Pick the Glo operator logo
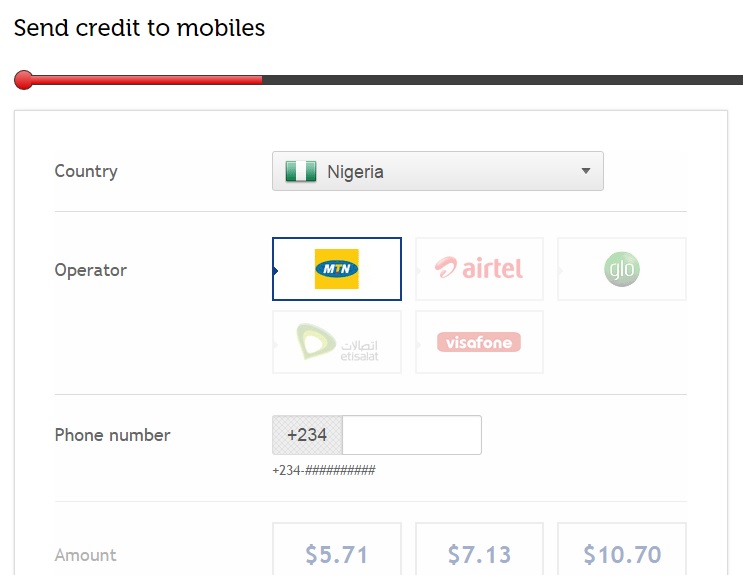Viewport: 743px width, 575px height. coord(622,269)
